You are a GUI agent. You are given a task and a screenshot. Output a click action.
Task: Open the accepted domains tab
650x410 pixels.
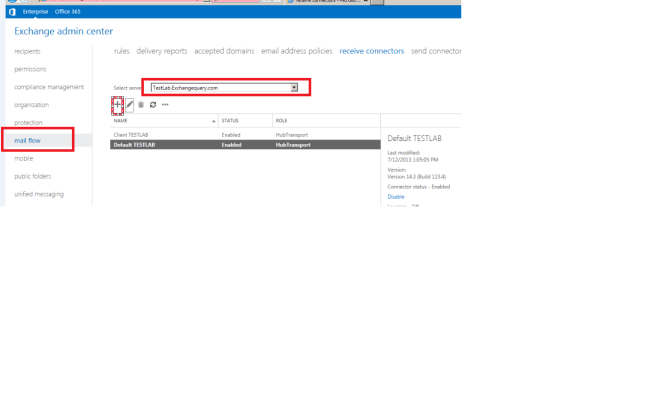coord(224,51)
